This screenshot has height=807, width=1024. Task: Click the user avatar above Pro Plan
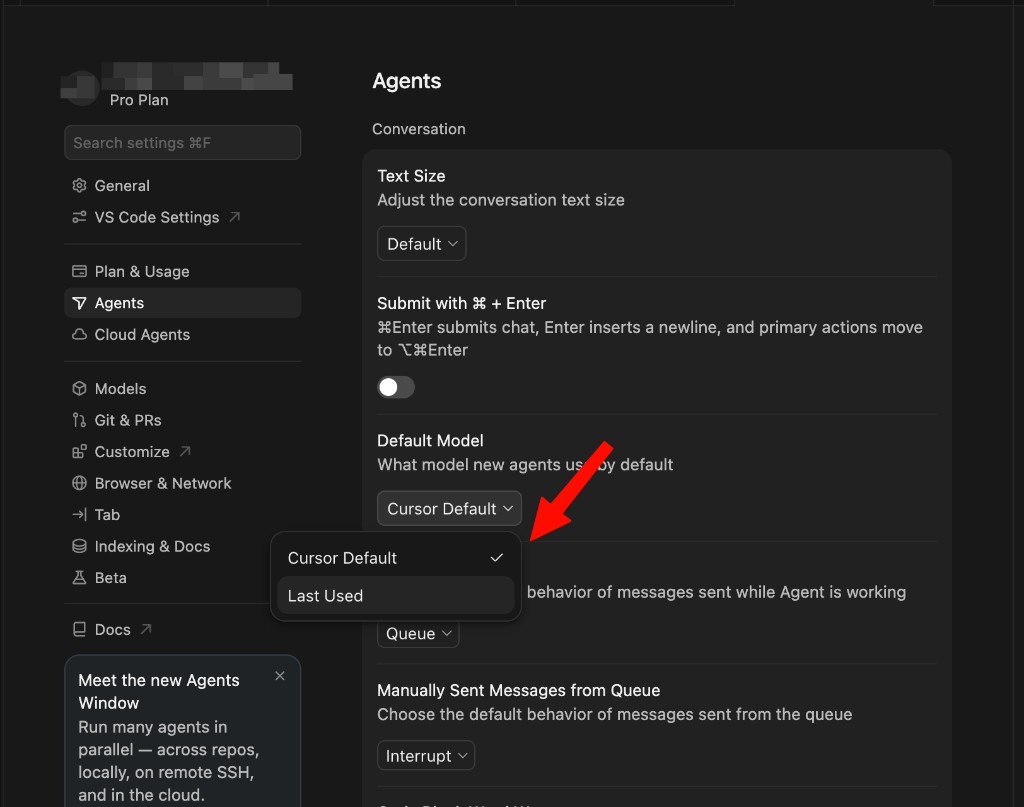click(80, 87)
